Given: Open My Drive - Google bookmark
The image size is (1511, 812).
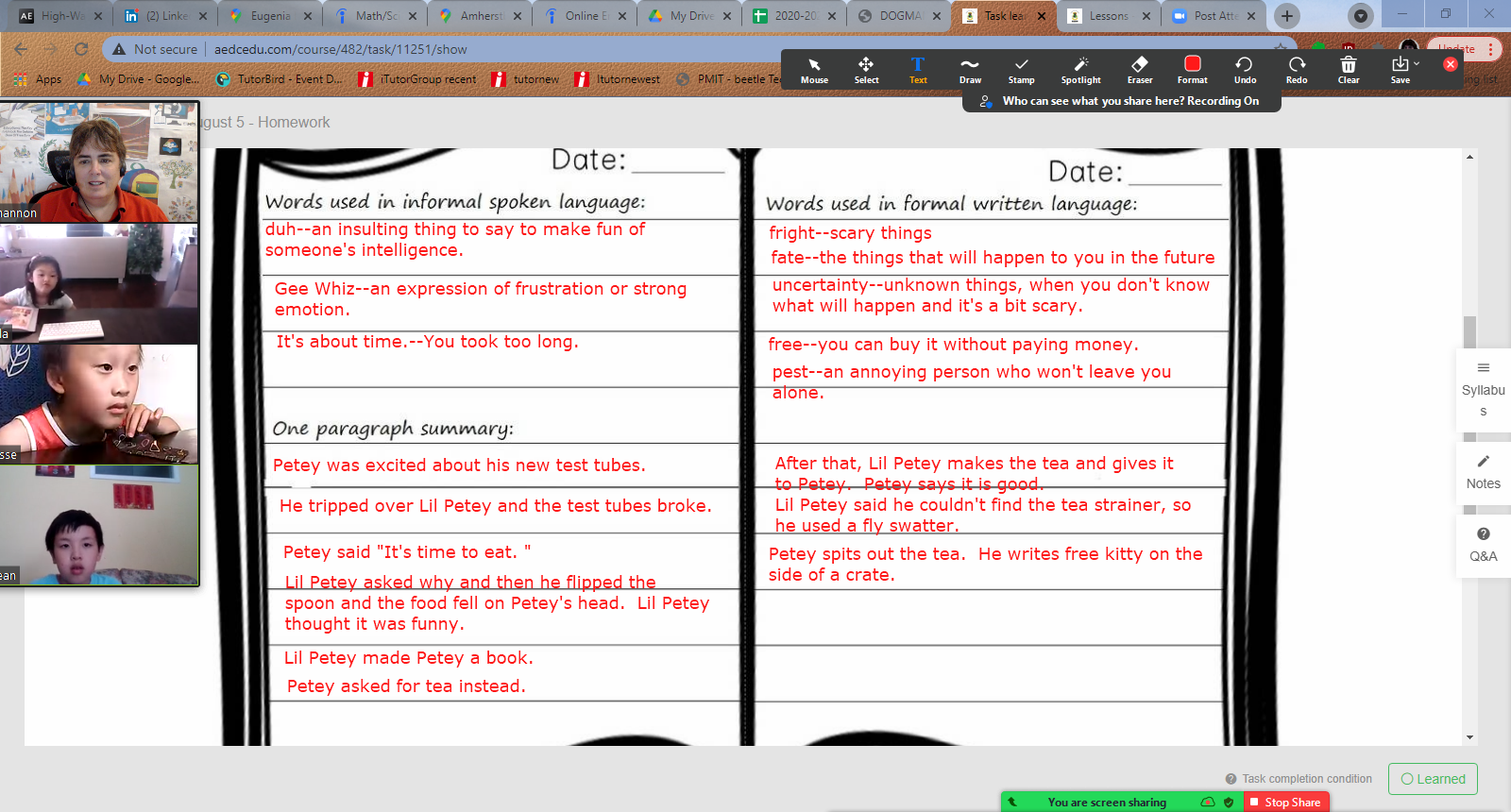Looking at the screenshot, I should pyautogui.click(x=139, y=79).
